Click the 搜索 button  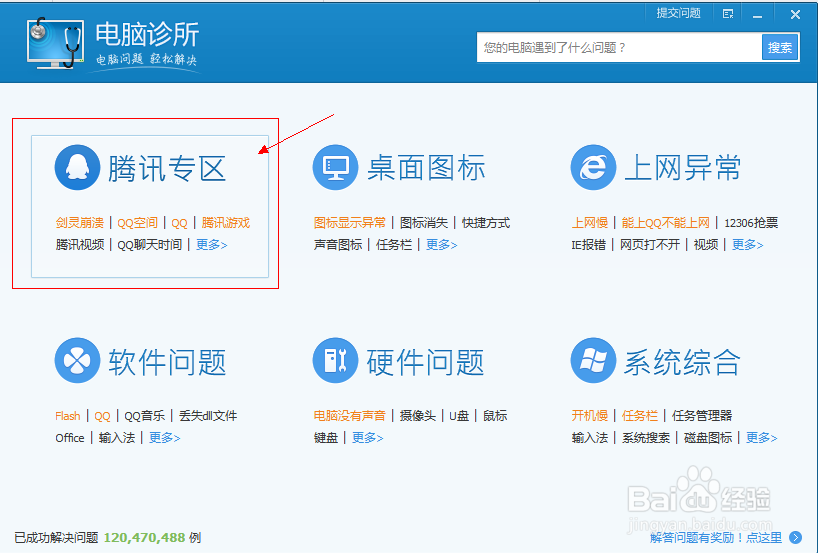[780, 47]
